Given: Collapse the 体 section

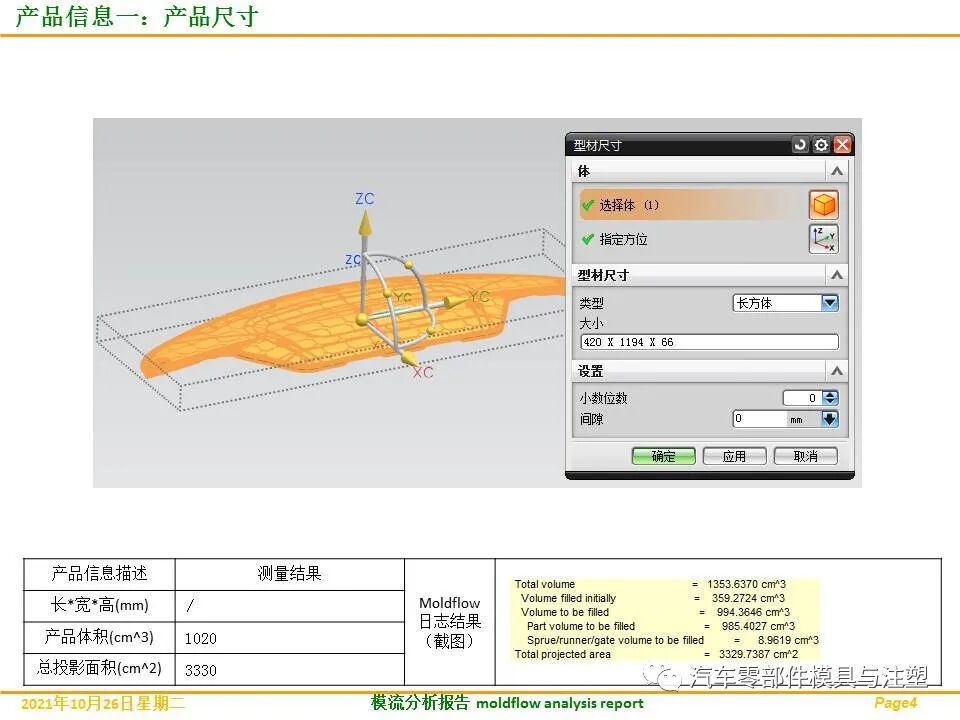Looking at the screenshot, I should (837, 170).
